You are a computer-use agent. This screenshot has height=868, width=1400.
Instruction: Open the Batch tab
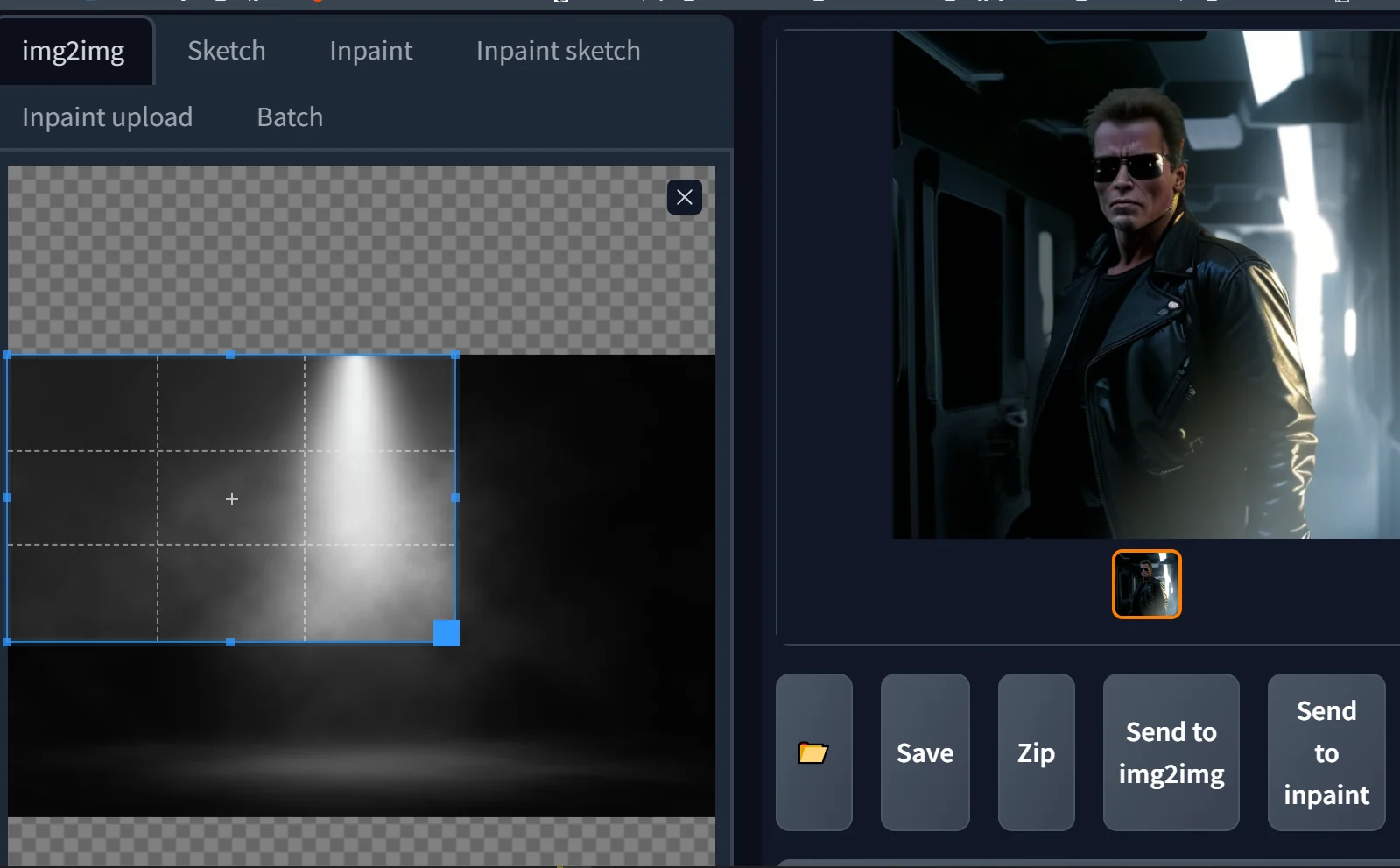[x=290, y=117]
